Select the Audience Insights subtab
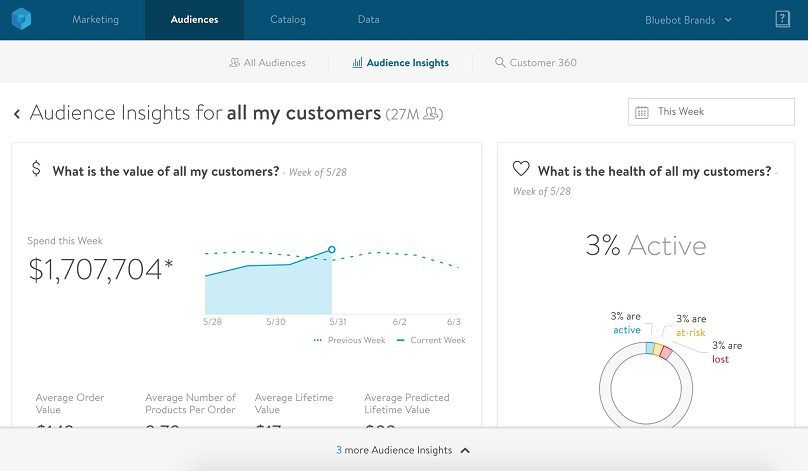Viewport: 808px width, 471px height. tap(400, 63)
